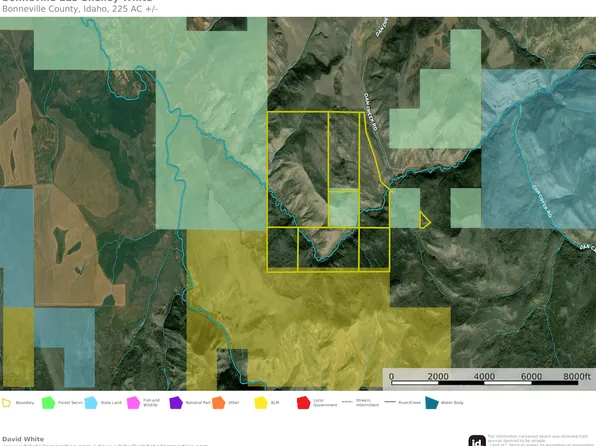Click the purple National Park legend icon
Viewport: 596px width, 446px height.
[x=176, y=403]
